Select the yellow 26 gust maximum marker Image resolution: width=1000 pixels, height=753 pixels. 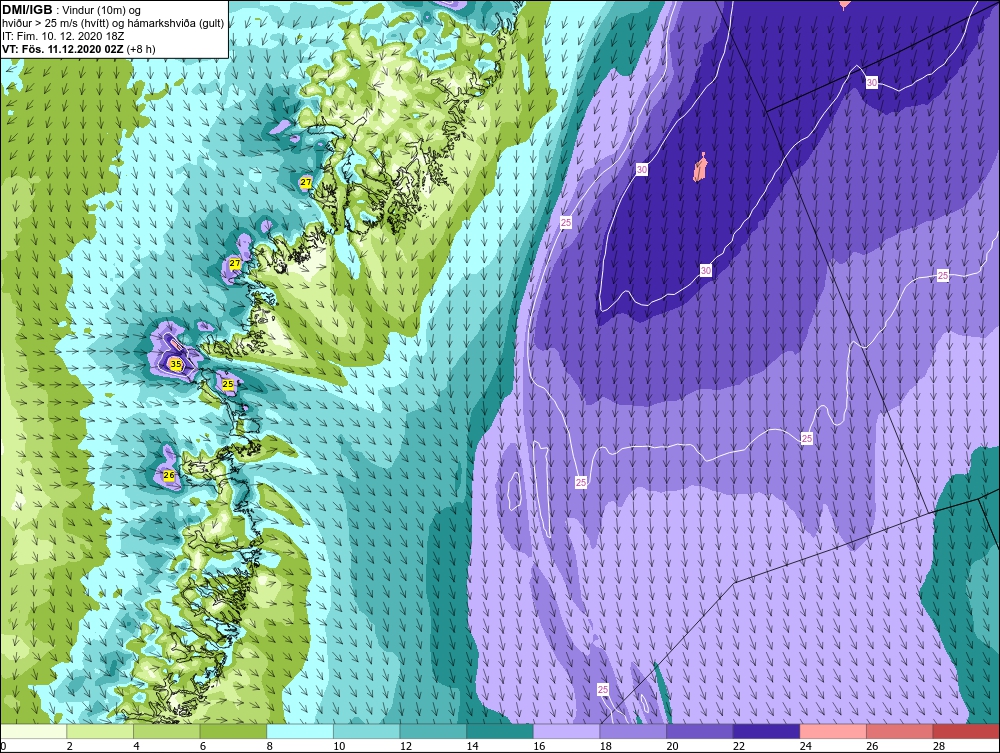tap(168, 475)
